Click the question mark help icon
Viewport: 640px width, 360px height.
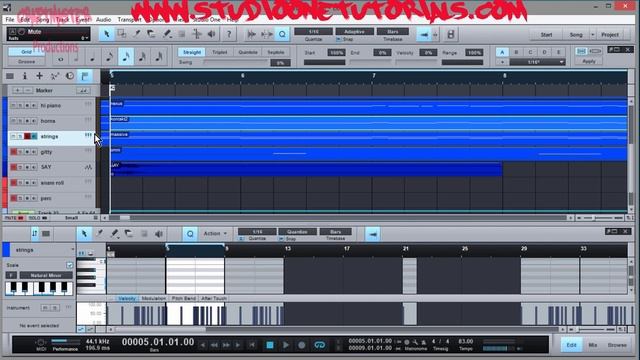click(x=229, y=34)
